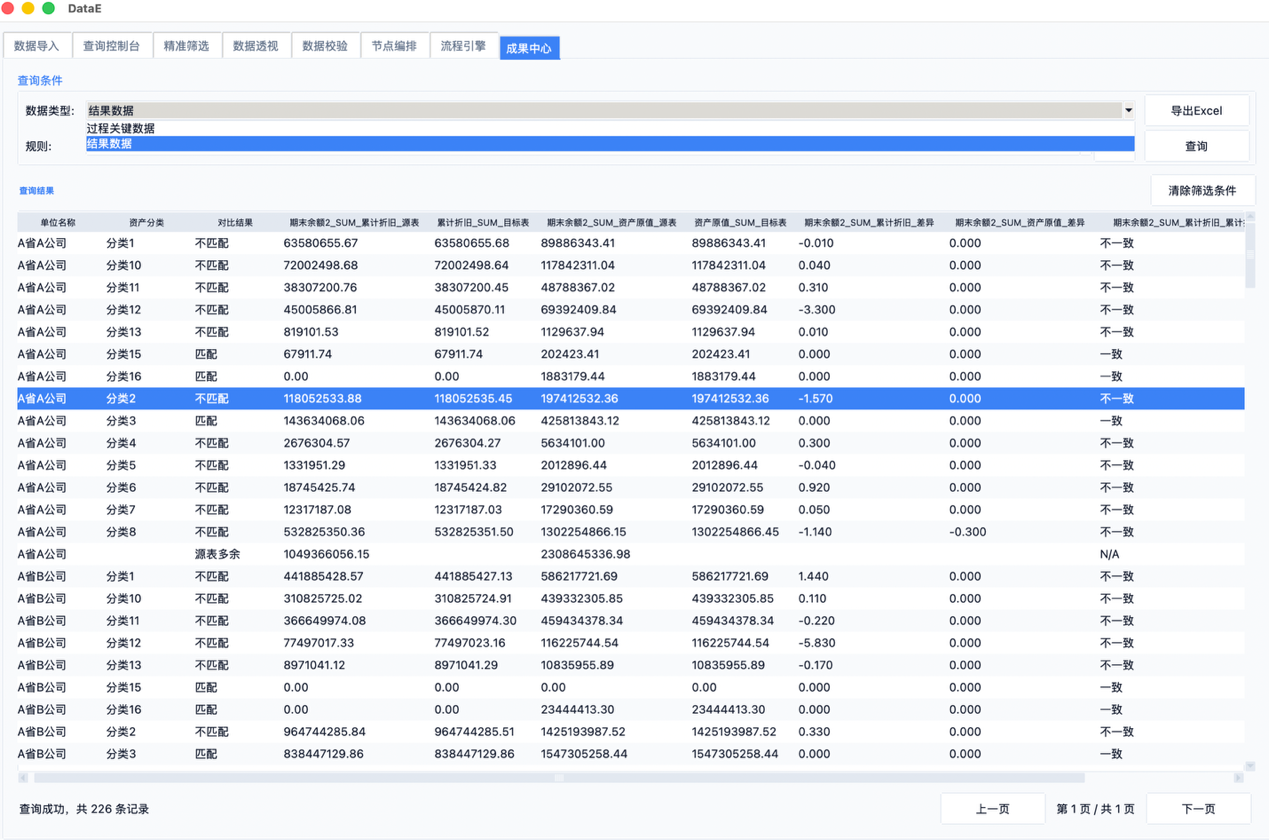Screen dimensions: 1269x840
Task: Click the 819101.53 cell
Action: (311, 332)
